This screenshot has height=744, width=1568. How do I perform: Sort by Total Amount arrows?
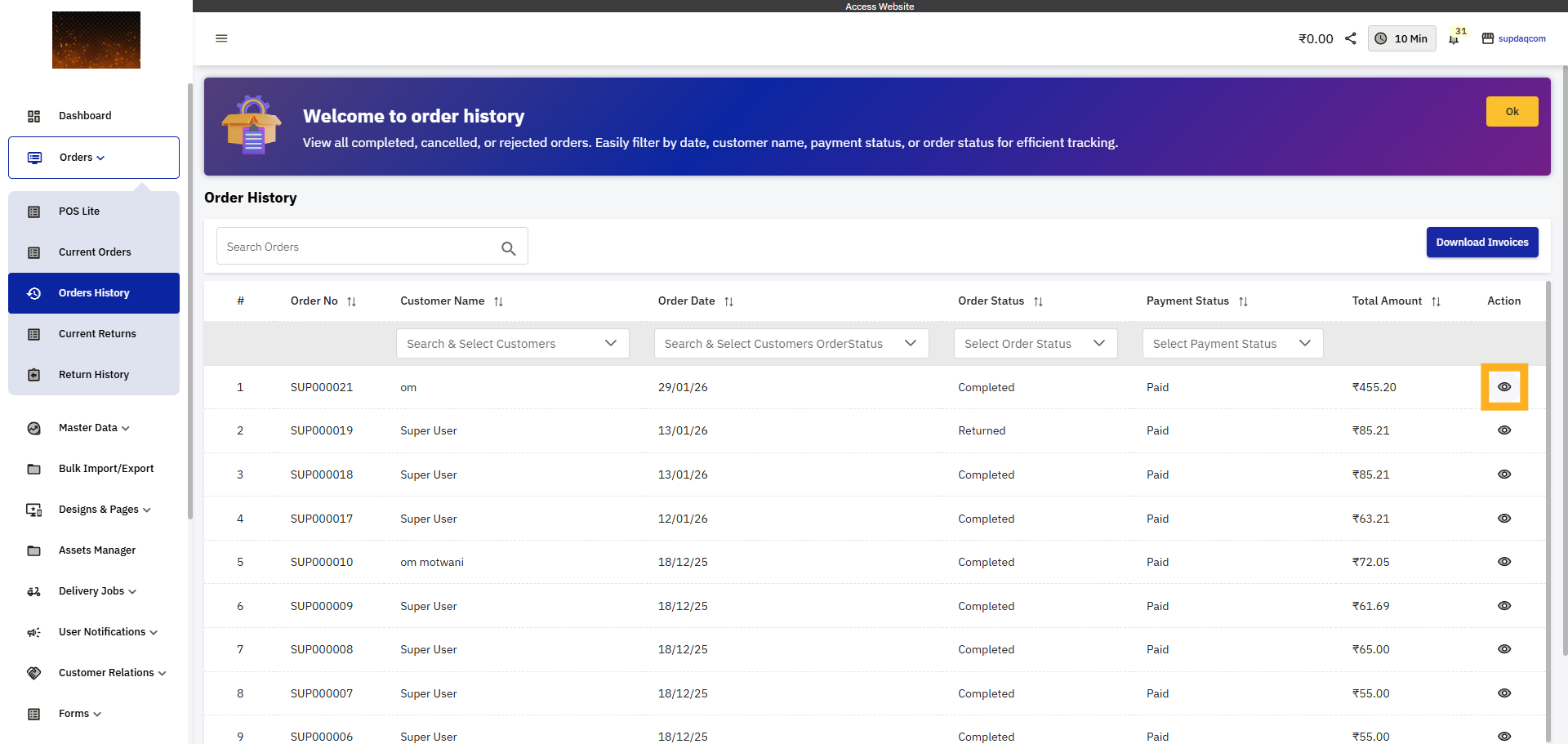click(x=1436, y=301)
